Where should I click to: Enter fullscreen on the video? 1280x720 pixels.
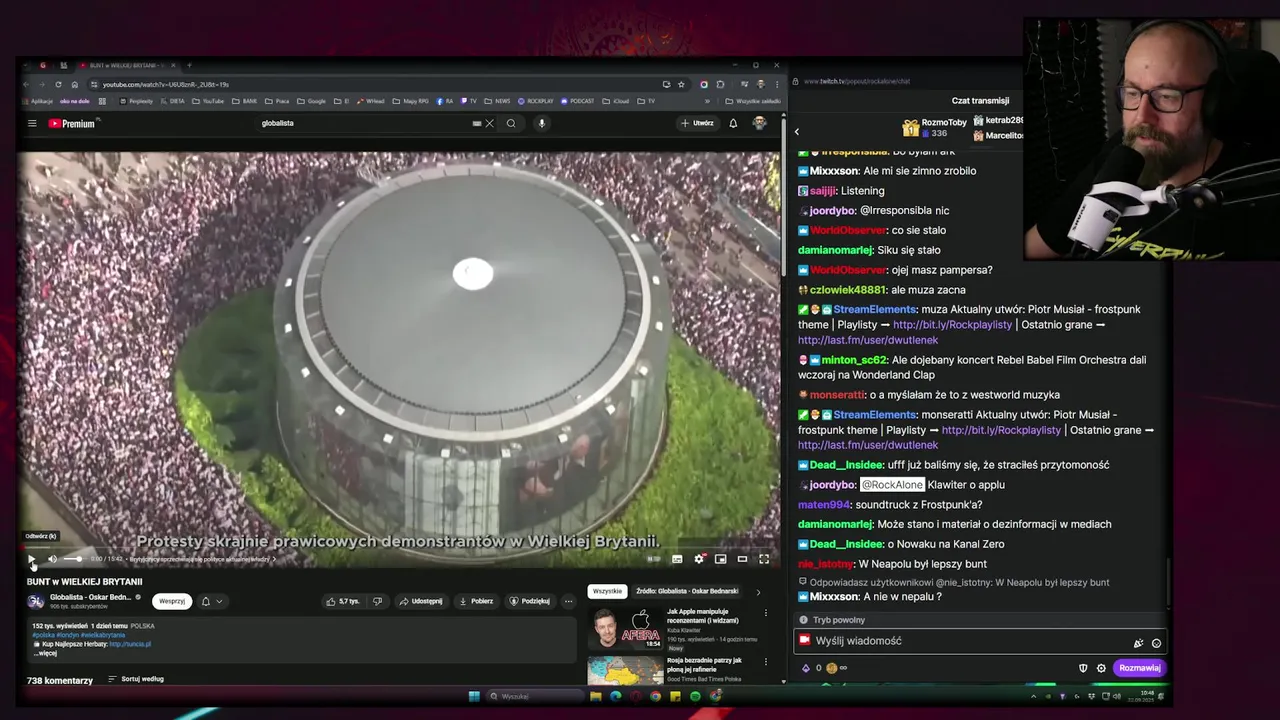764,559
